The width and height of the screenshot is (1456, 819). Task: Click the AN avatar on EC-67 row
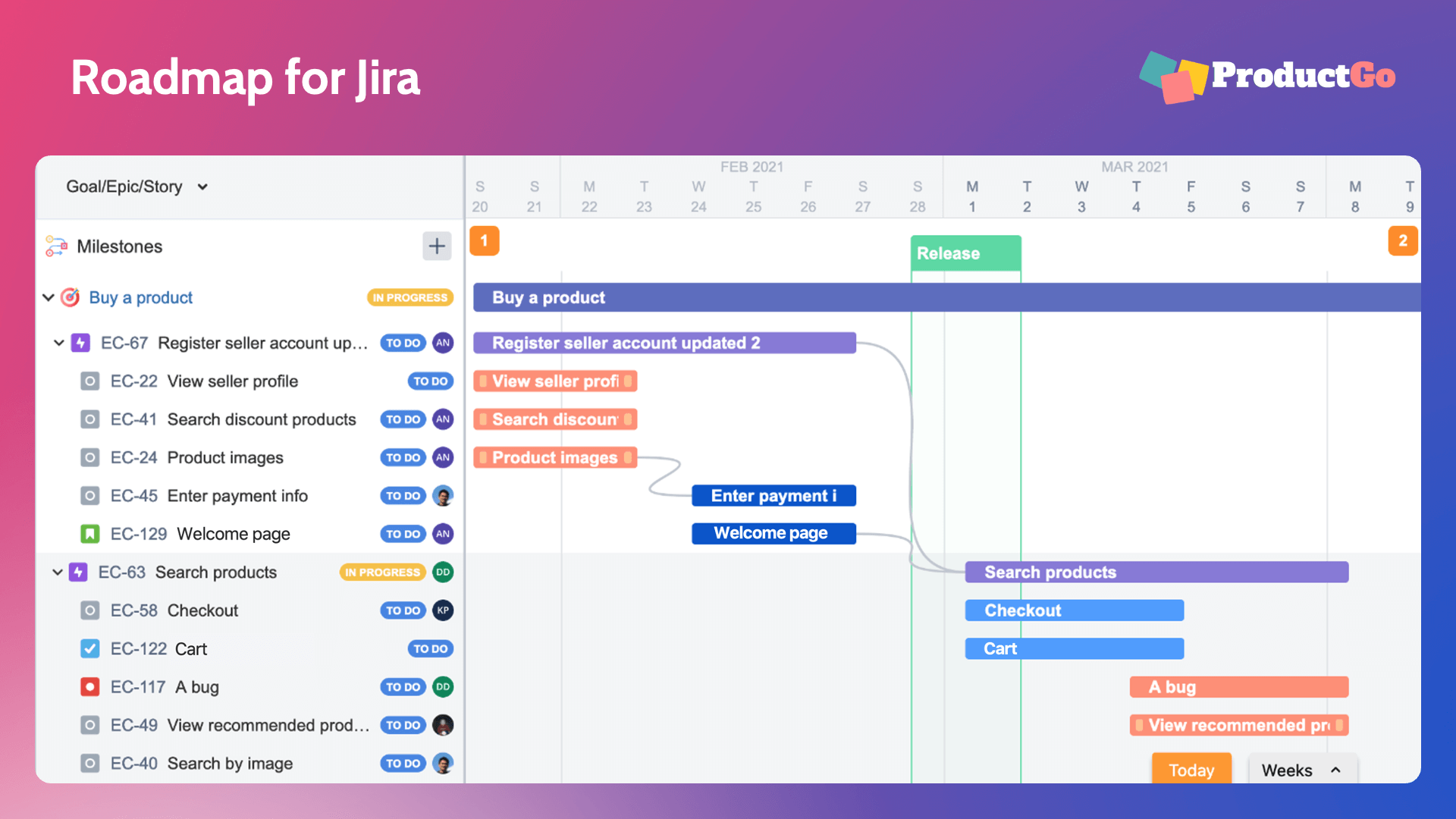pos(443,343)
